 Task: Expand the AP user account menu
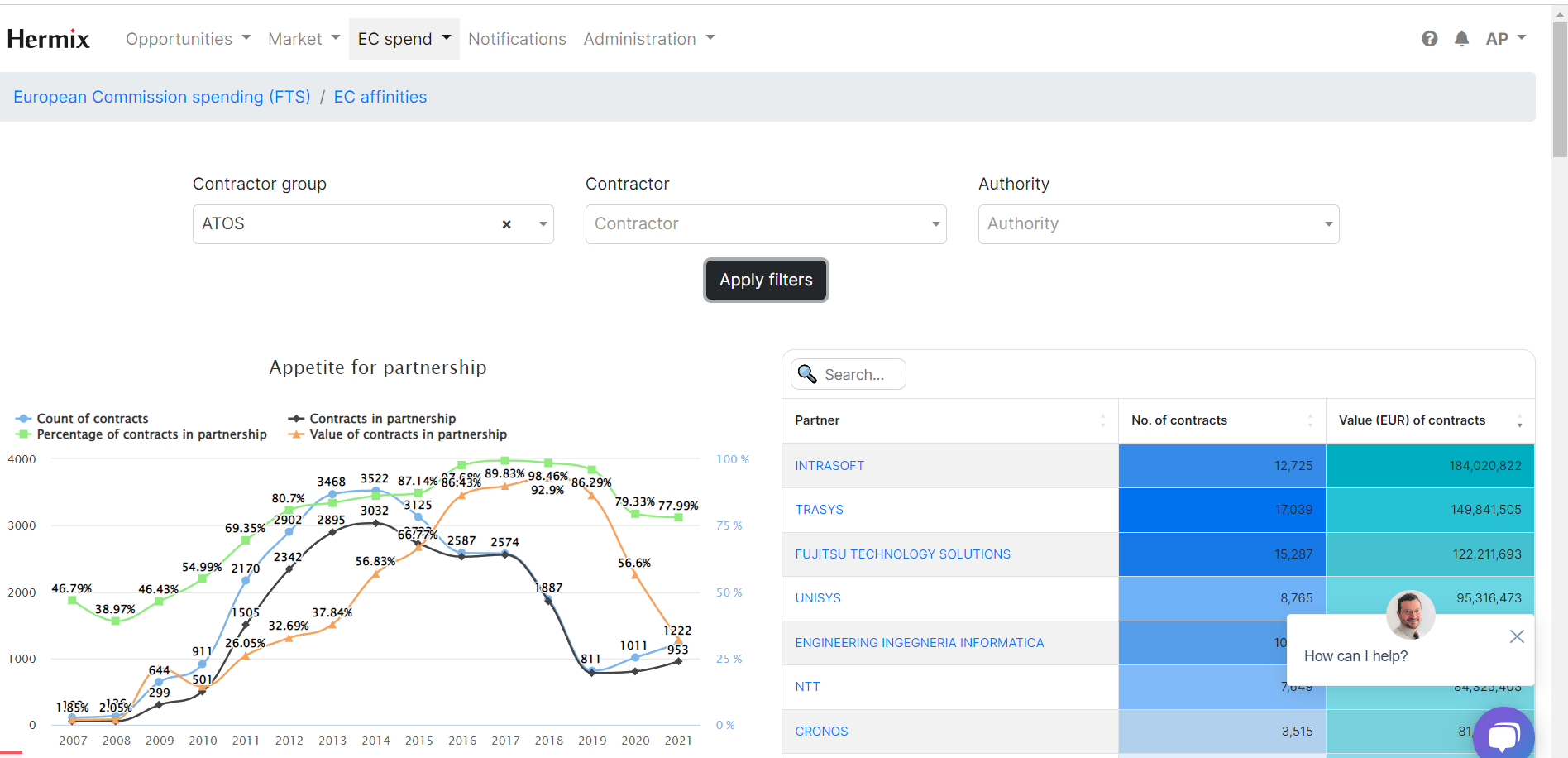pos(1505,39)
